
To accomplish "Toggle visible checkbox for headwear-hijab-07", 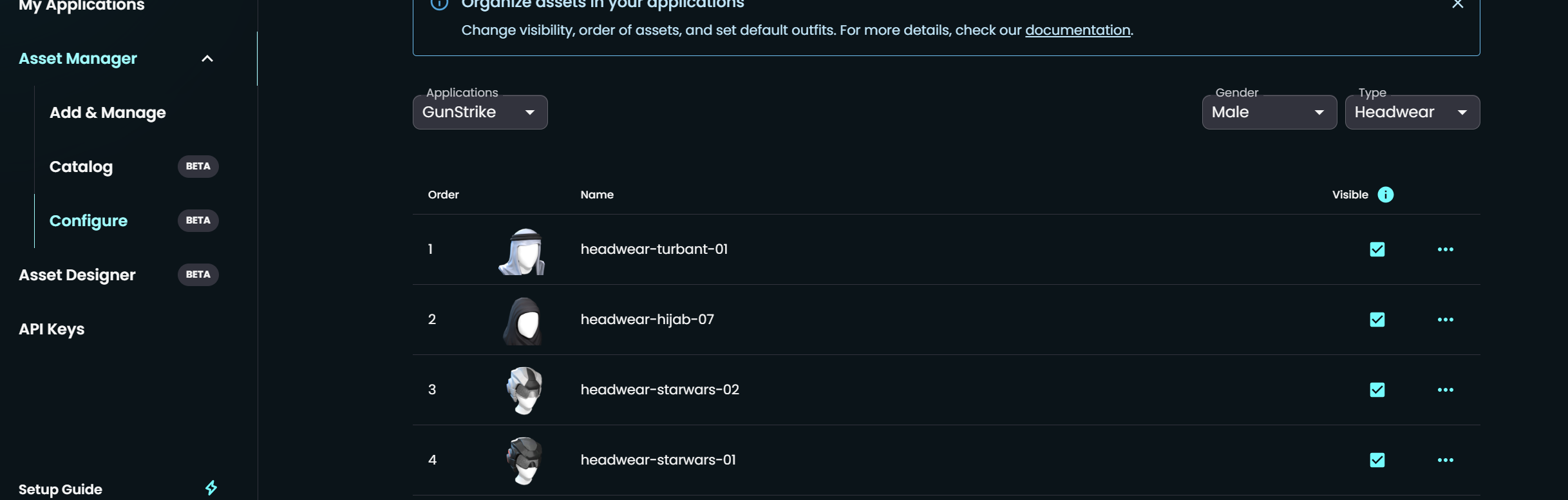I will (x=1377, y=320).
